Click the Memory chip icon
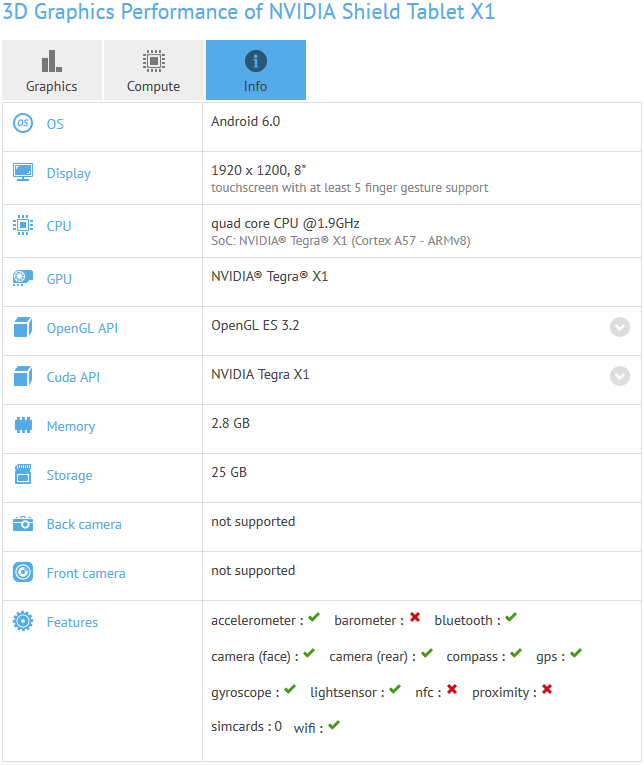Image resolution: width=644 pixels, height=765 pixels. (23, 426)
